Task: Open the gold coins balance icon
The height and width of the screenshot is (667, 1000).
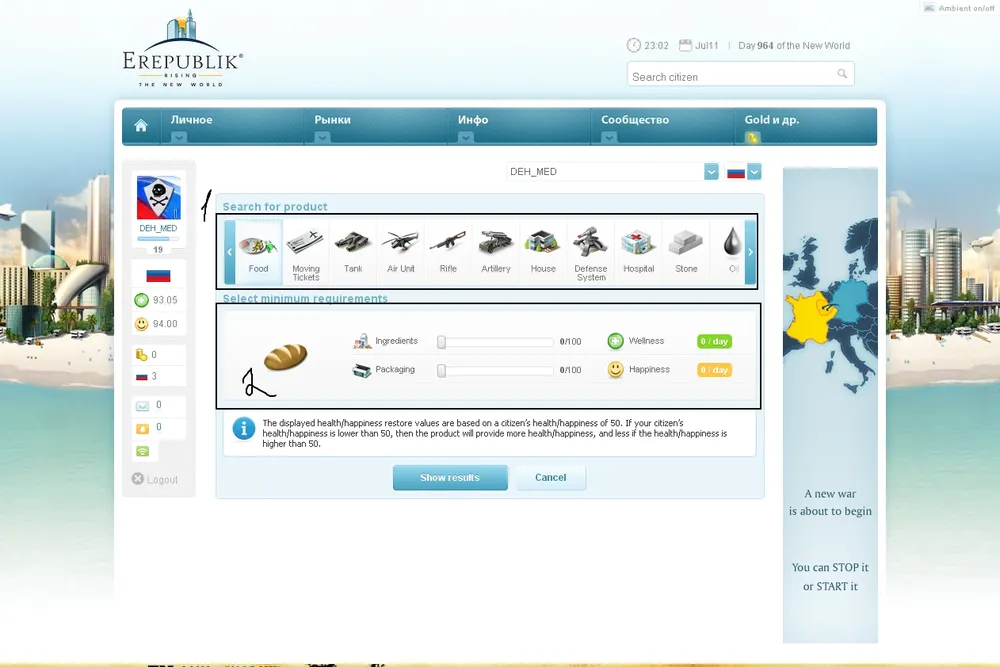Action: [142, 355]
